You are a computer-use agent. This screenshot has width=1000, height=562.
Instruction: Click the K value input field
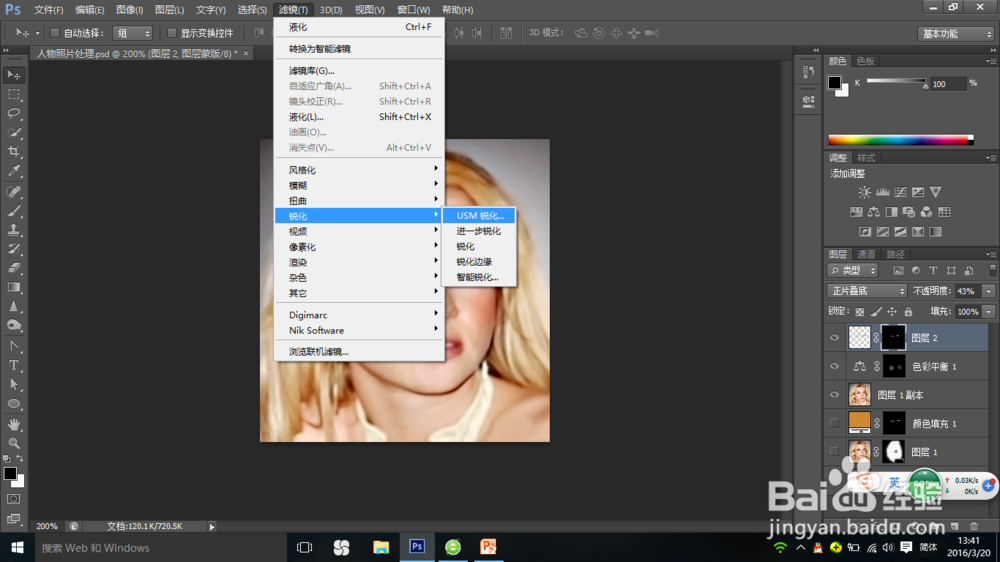[948, 84]
